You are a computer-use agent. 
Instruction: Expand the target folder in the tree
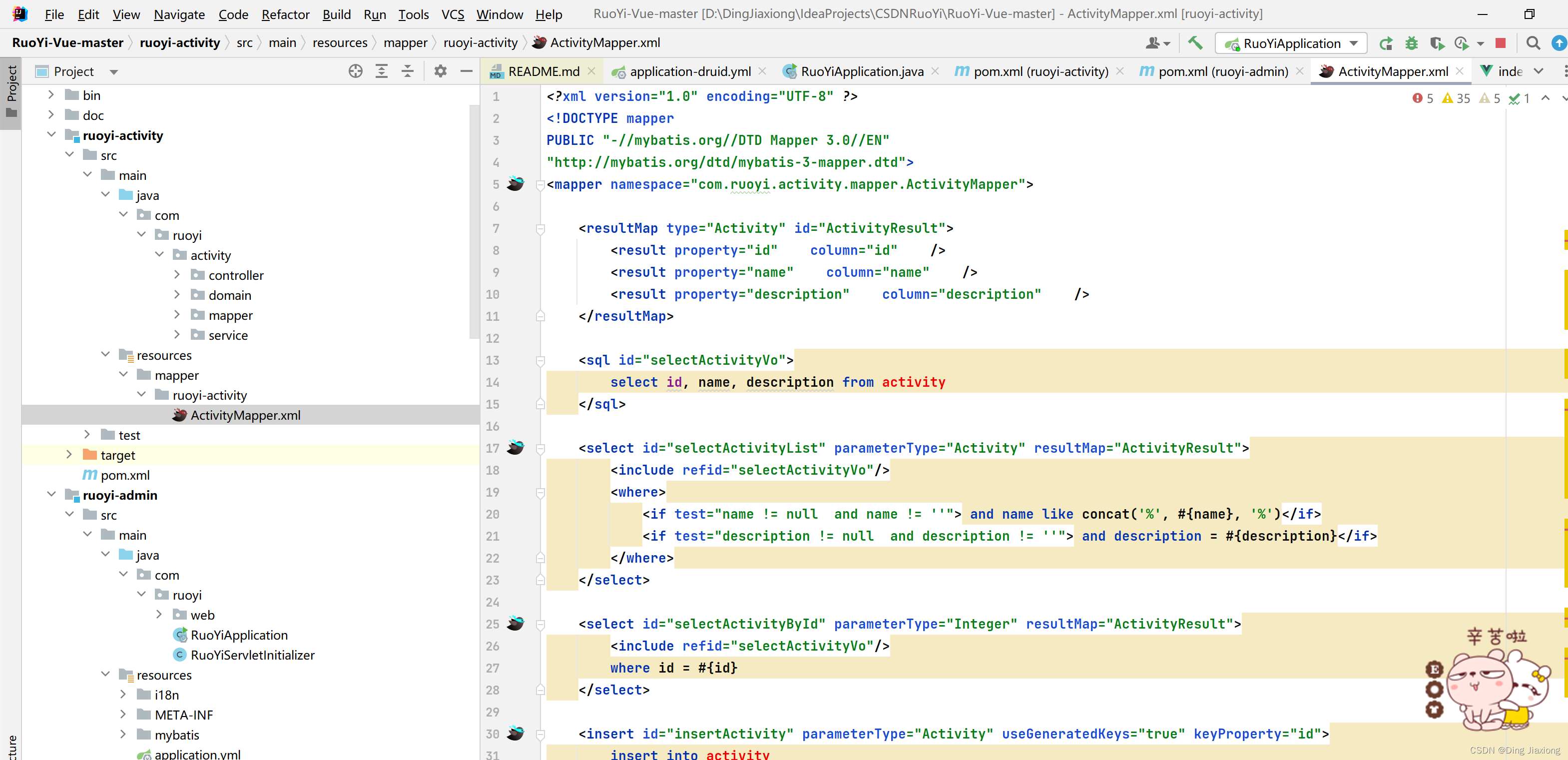pos(69,454)
